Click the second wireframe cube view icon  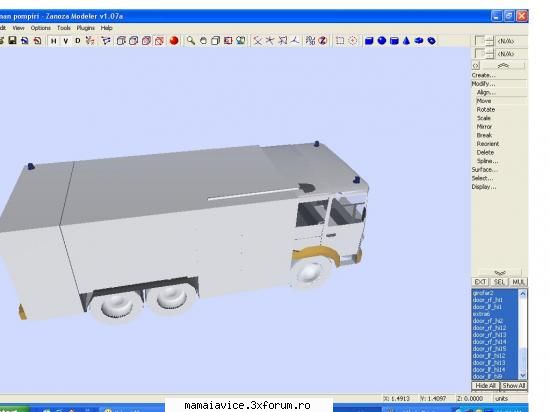pyautogui.click(x=134, y=41)
